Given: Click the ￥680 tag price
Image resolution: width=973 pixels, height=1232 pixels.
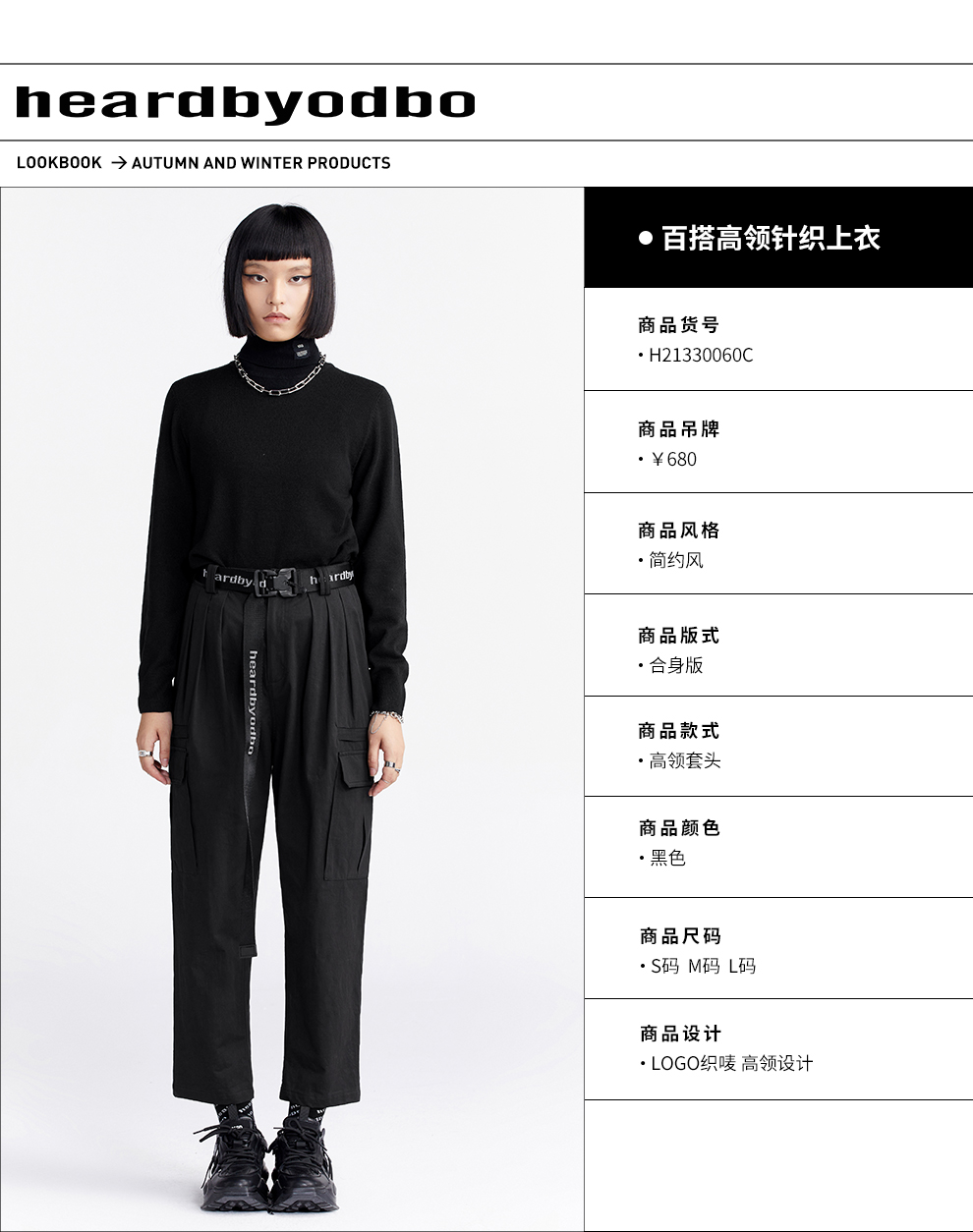Looking at the screenshot, I should coord(672,459).
